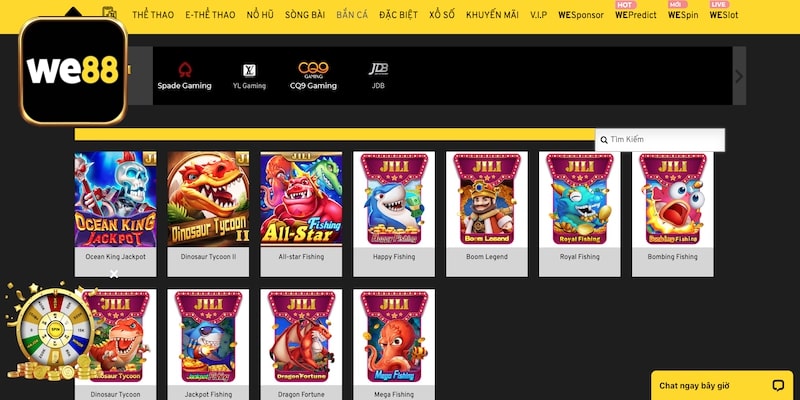Go to the KHUYẾN MÃI tab
The height and width of the screenshot is (400, 800).
pos(492,15)
